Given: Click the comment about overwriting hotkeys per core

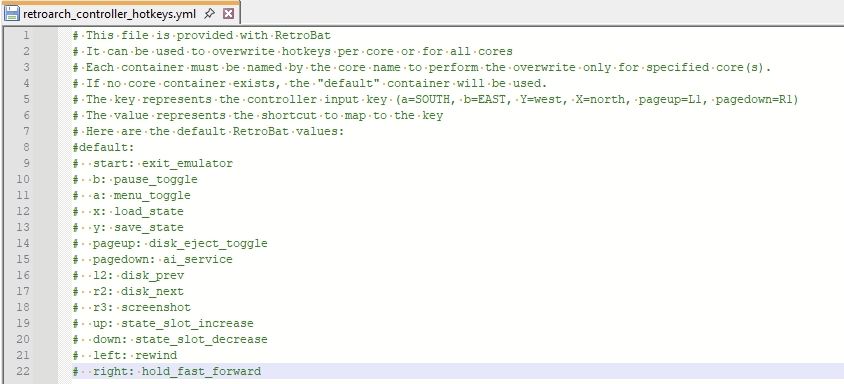Looking at the screenshot, I should (x=292, y=52).
